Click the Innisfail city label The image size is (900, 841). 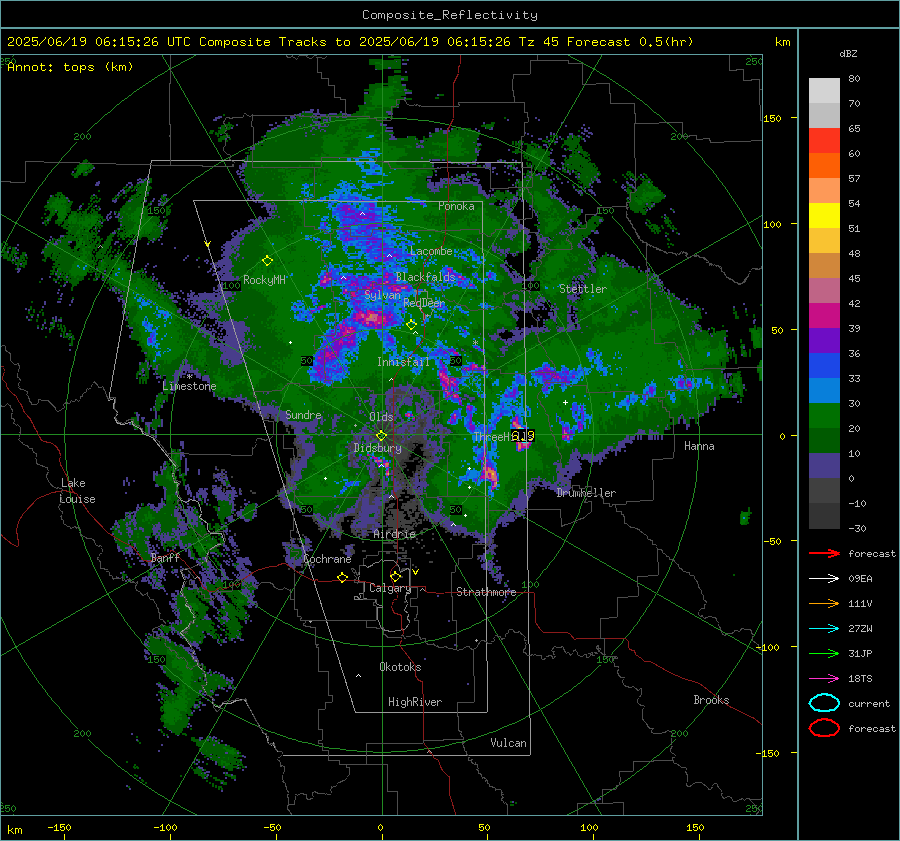click(403, 362)
